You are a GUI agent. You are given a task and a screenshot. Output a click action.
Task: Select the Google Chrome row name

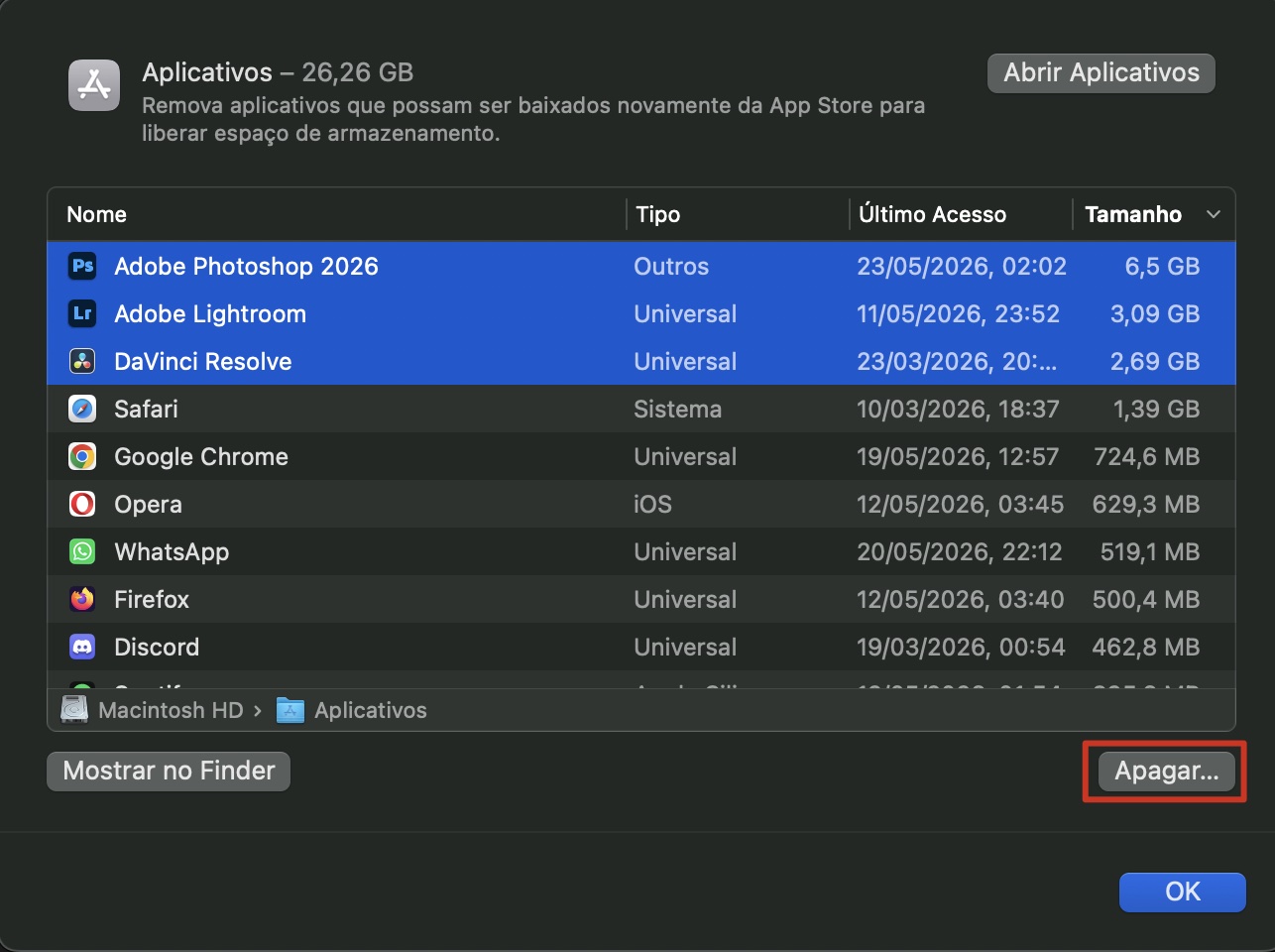click(201, 456)
